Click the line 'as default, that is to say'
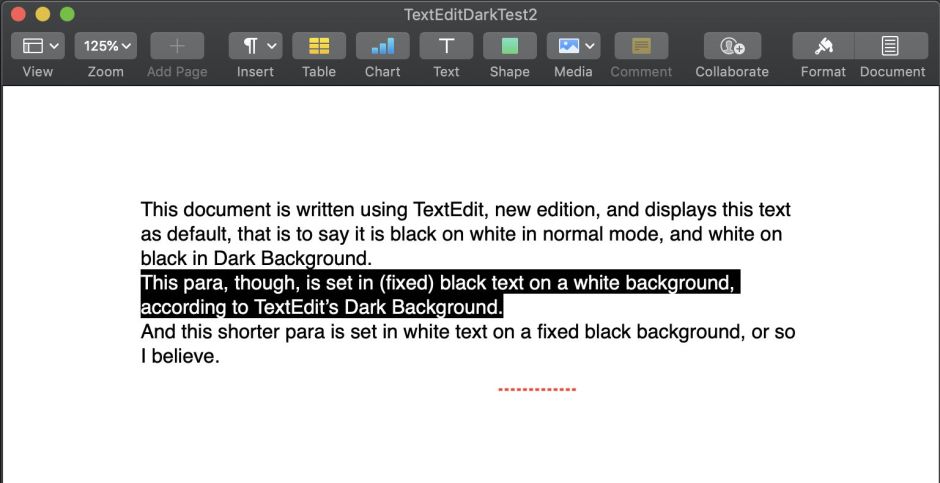 (462, 234)
